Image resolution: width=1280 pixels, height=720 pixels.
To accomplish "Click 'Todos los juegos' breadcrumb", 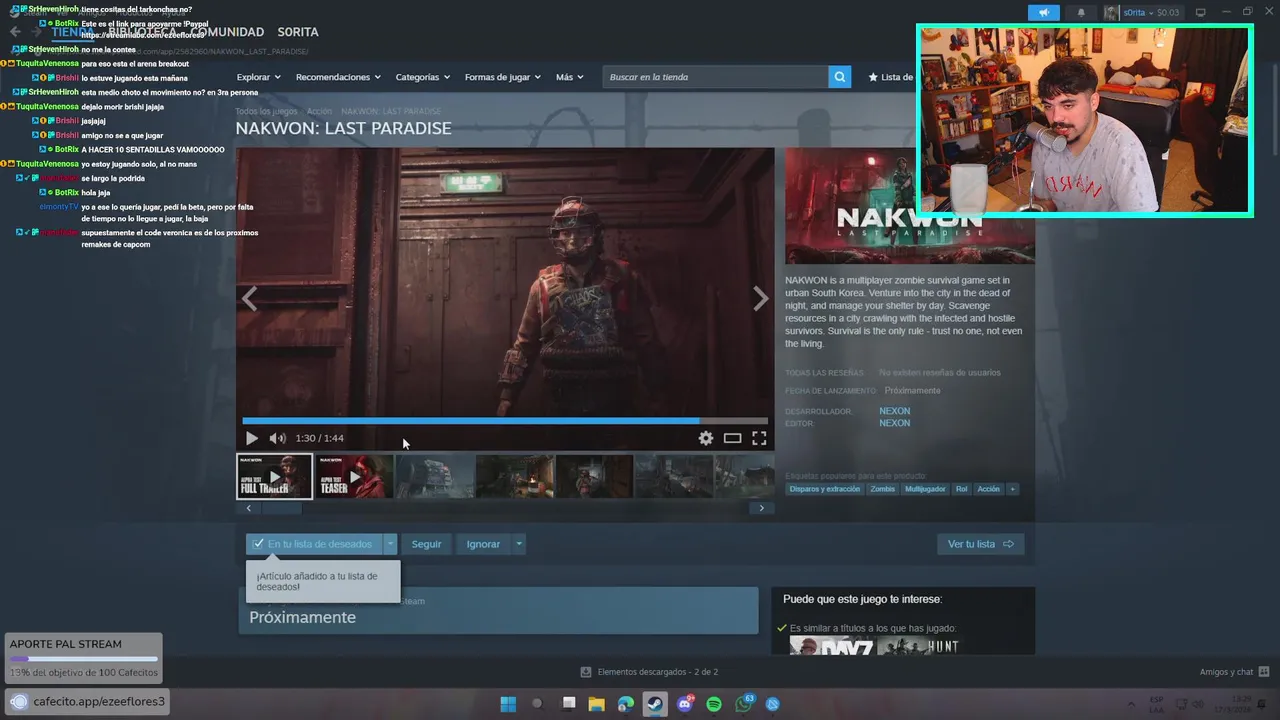I will click(266, 111).
